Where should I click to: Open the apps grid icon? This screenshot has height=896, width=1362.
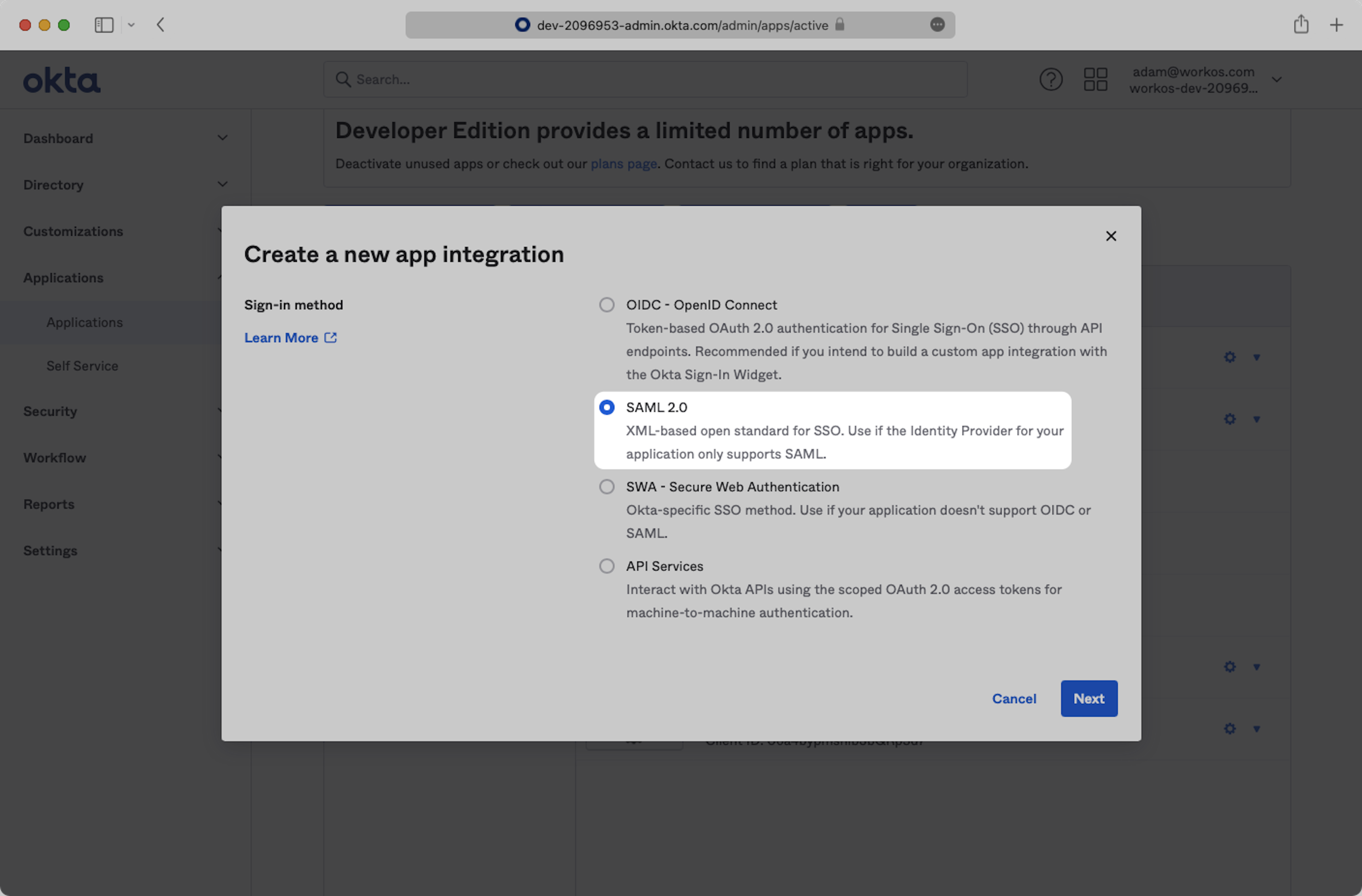click(x=1095, y=79)
